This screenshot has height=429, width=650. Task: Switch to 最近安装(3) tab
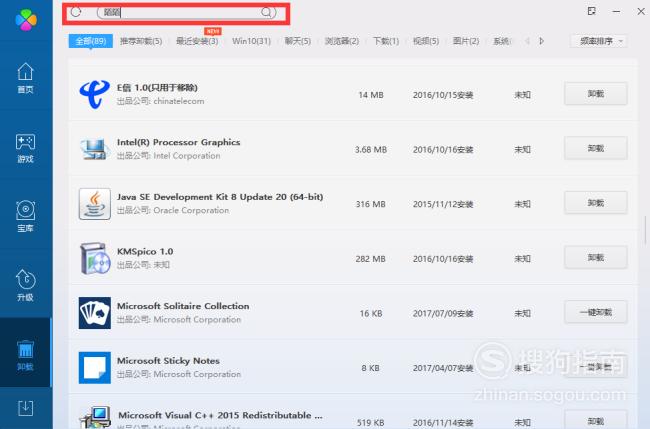(197, 41)
